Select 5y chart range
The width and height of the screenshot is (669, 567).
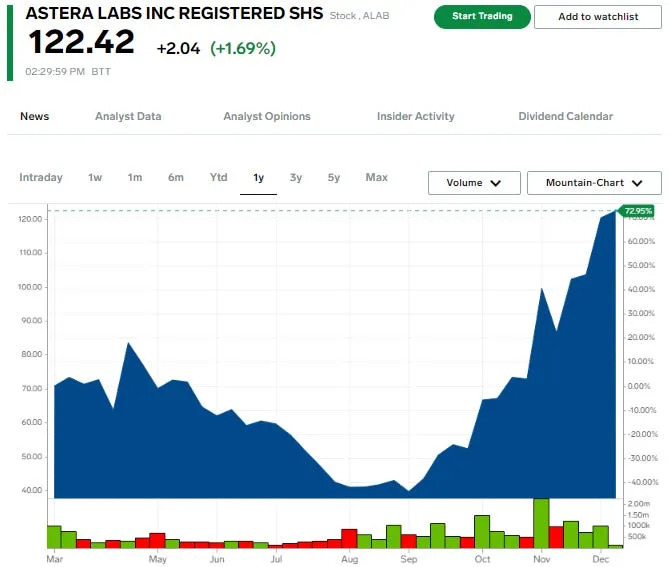point(334,177)
